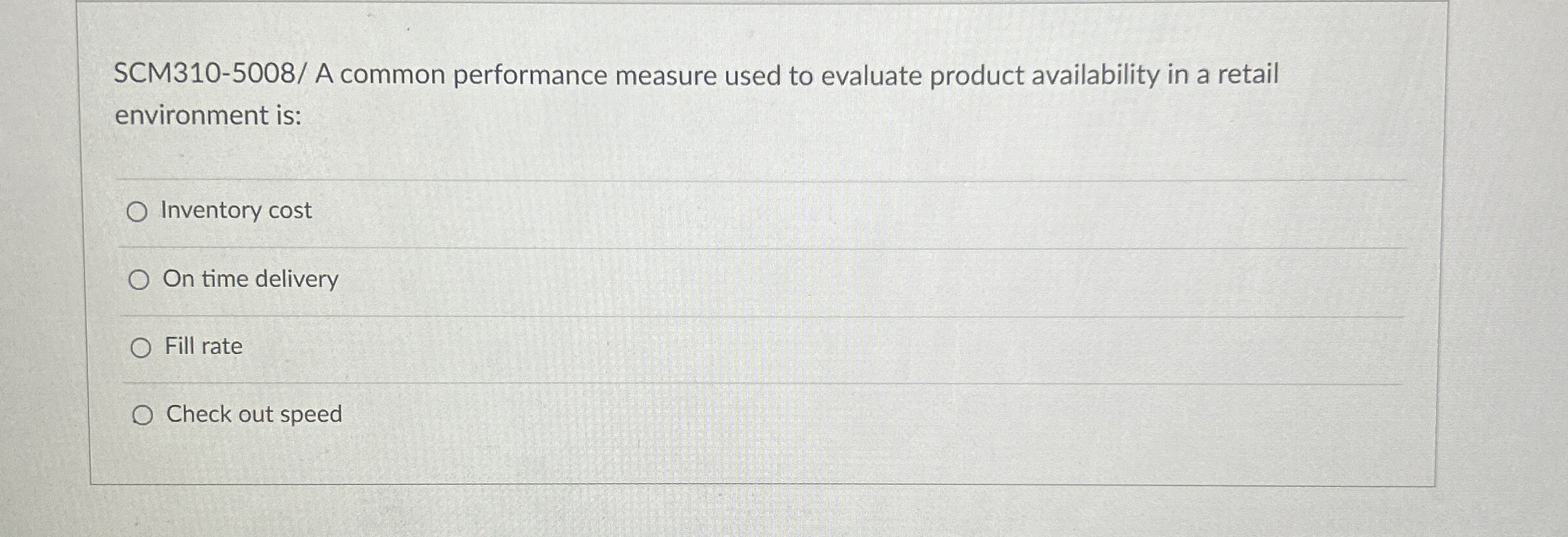Click the Inventory cost answer text
Screen dimensions: 1568x537
point(236,210)
